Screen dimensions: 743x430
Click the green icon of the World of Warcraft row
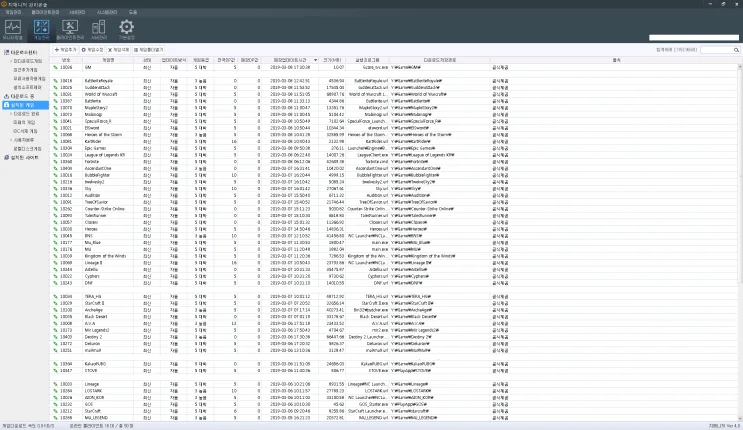pos(55,94)
